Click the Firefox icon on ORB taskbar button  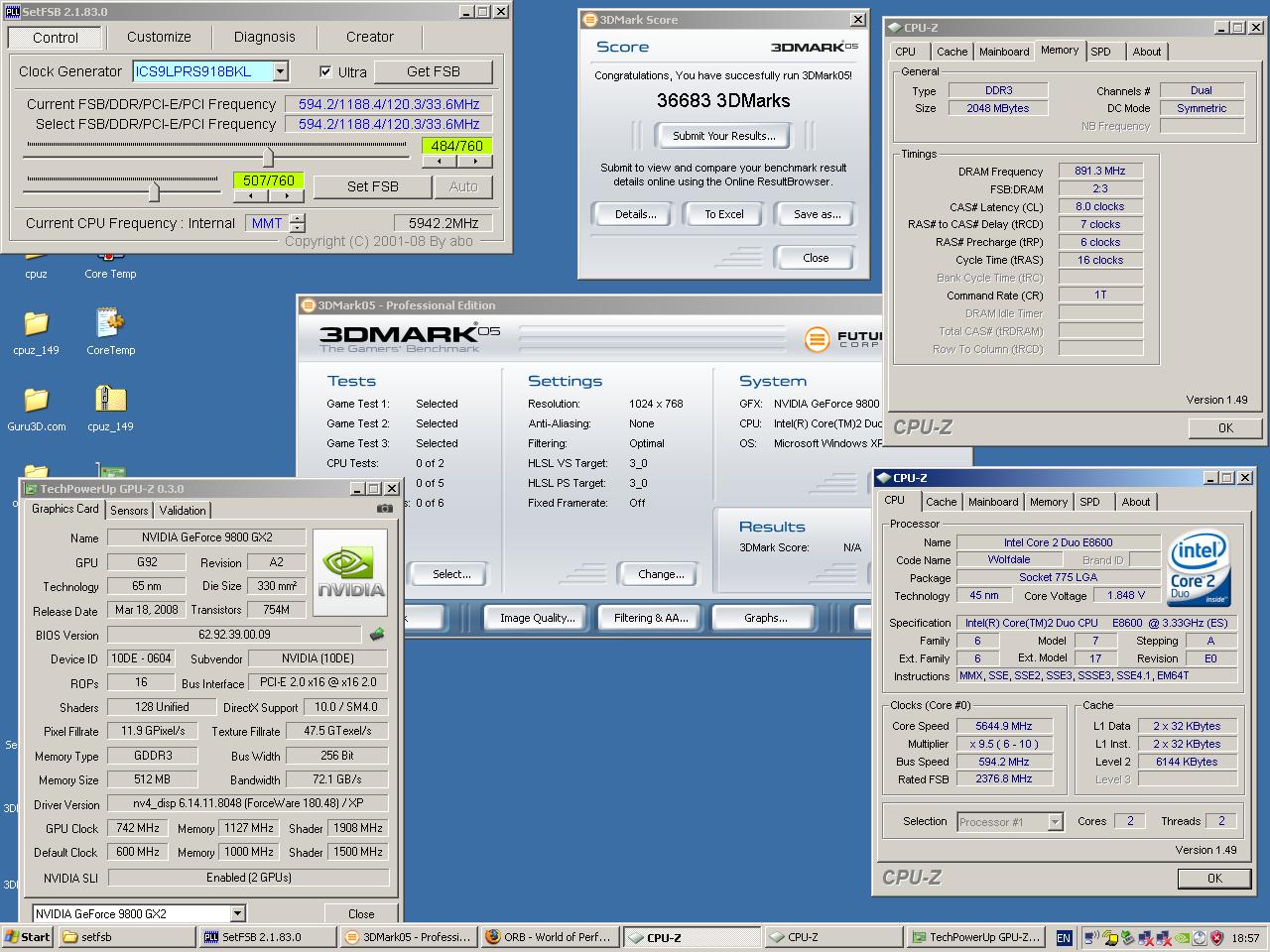point(492,936)
